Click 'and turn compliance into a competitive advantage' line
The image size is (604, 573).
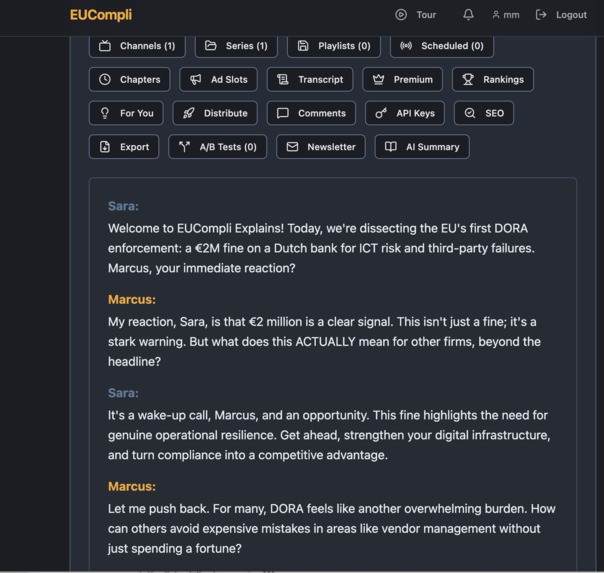pos(248,455)
